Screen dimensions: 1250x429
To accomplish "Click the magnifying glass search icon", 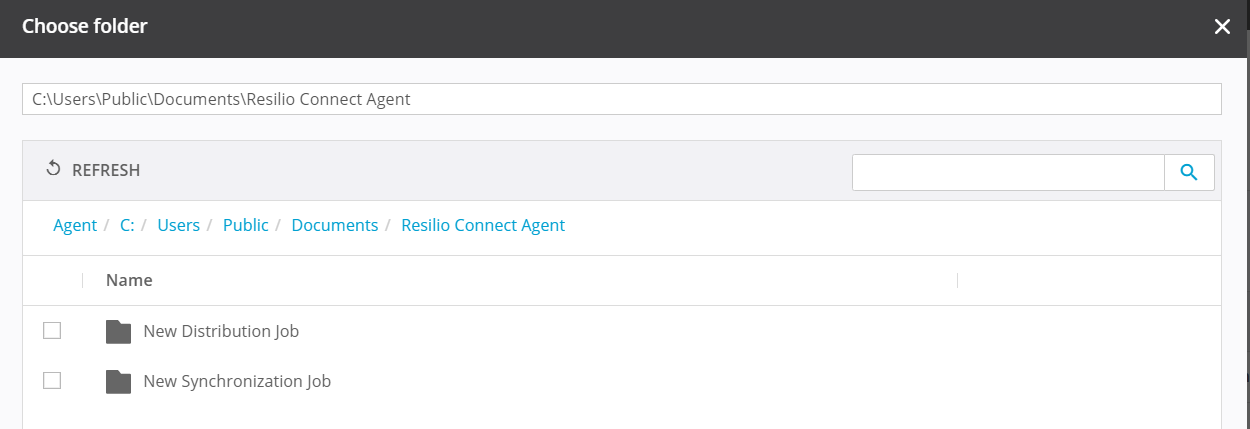I will (1189, 172).
